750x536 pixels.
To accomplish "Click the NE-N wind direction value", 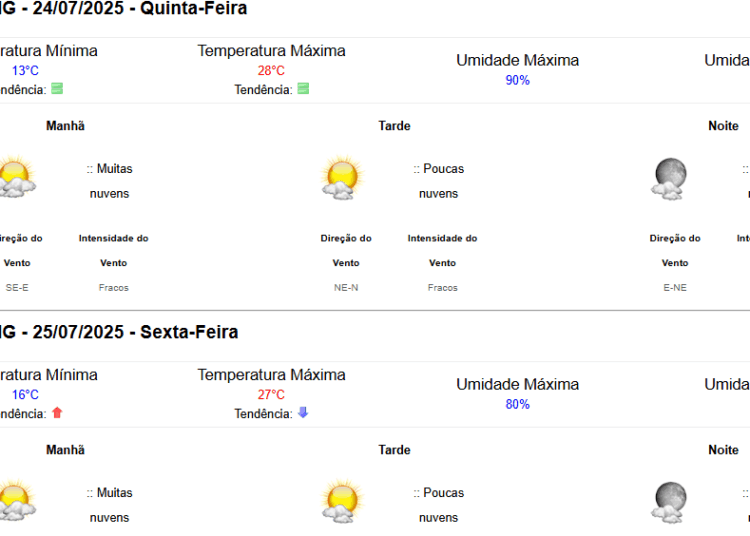I will click(346, 288).
